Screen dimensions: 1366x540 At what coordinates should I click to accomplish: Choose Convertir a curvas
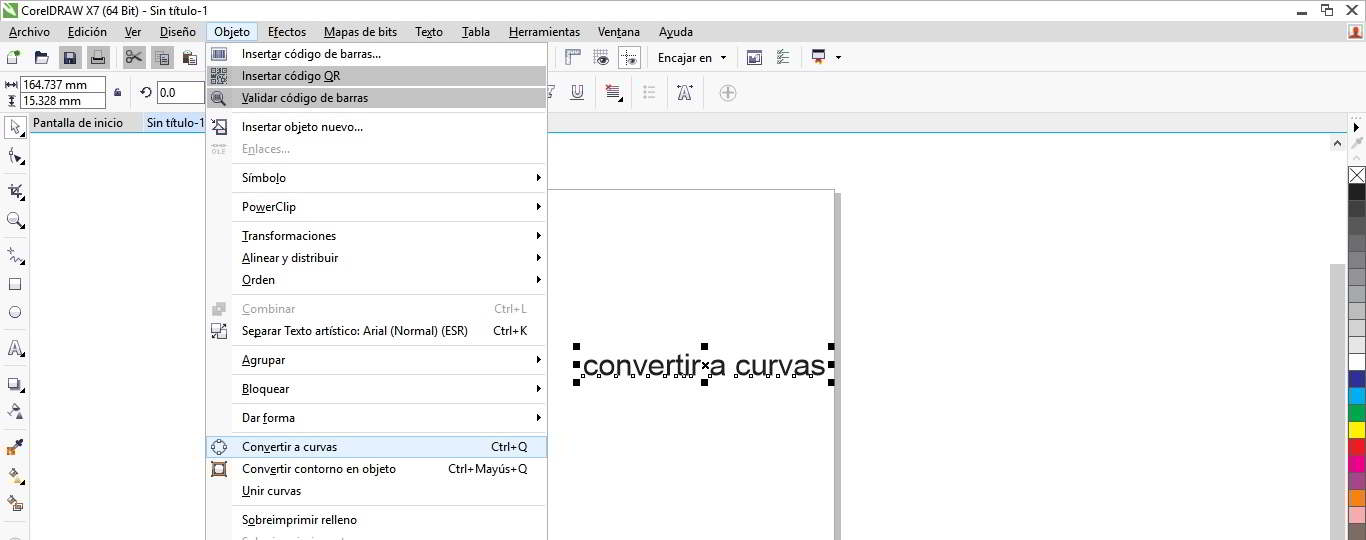pyautogui.click(x=377, y=447)
